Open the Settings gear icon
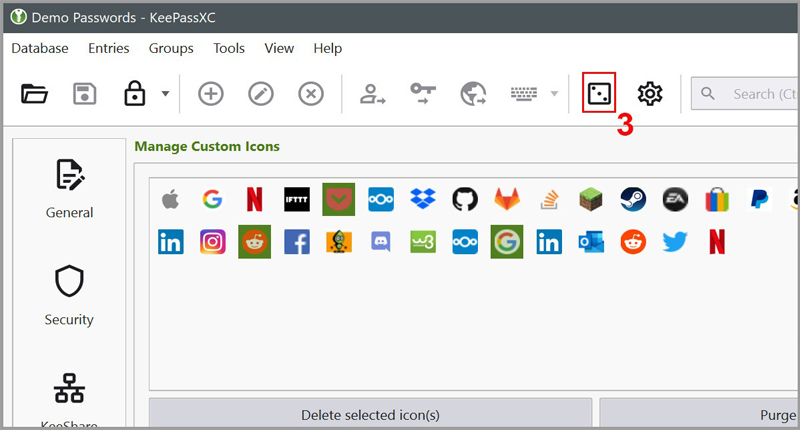The image size is (800, 430). [x=650, y=94]
